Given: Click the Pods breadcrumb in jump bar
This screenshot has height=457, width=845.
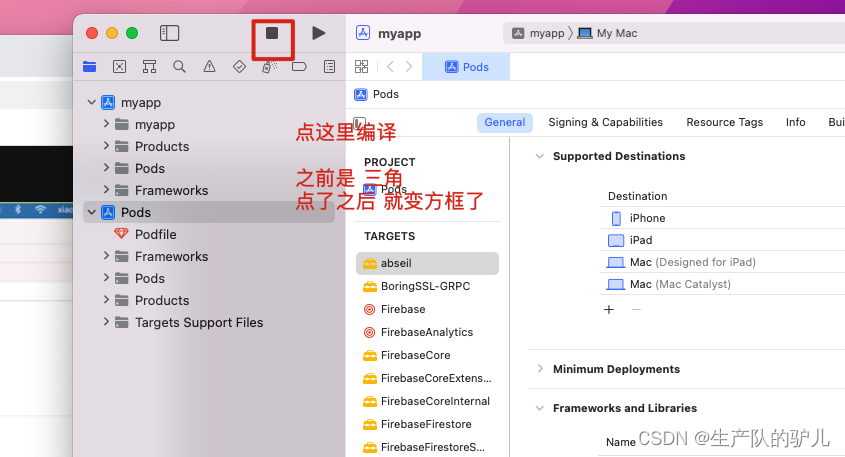Looking at the screenshot, I should coord(376,94).
